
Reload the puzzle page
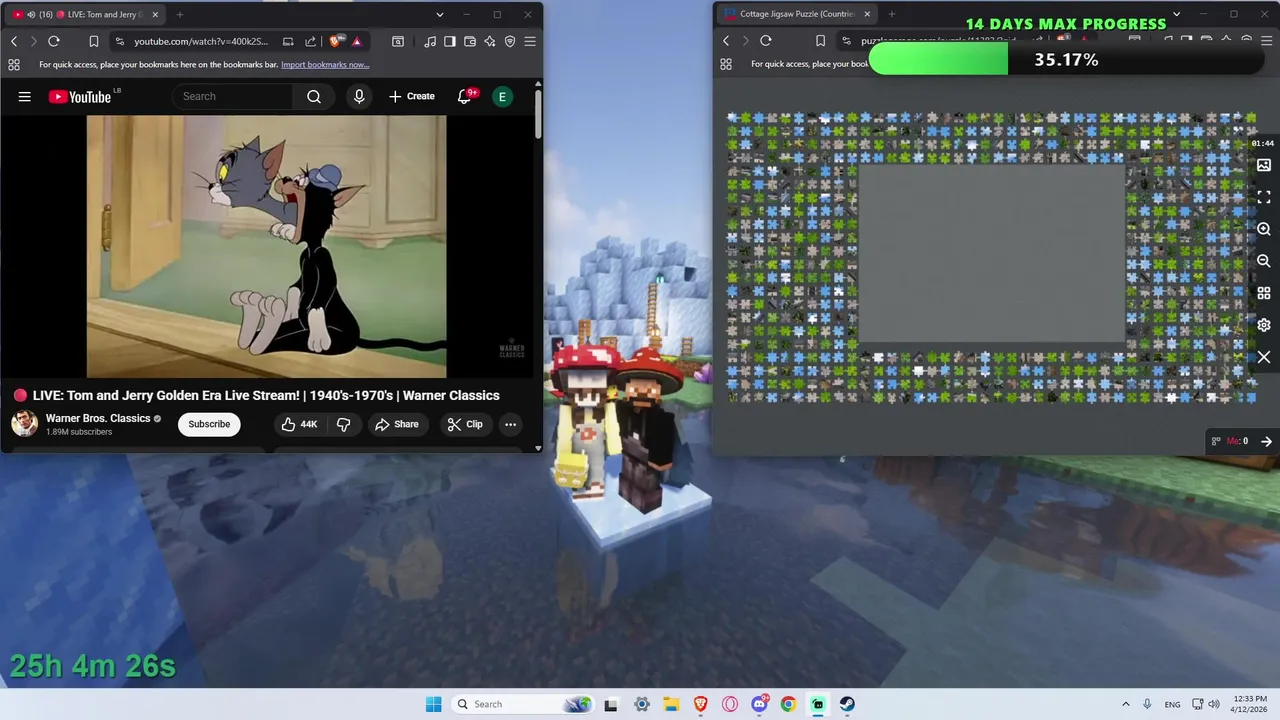pyautogui.click(x=766, y=41)
